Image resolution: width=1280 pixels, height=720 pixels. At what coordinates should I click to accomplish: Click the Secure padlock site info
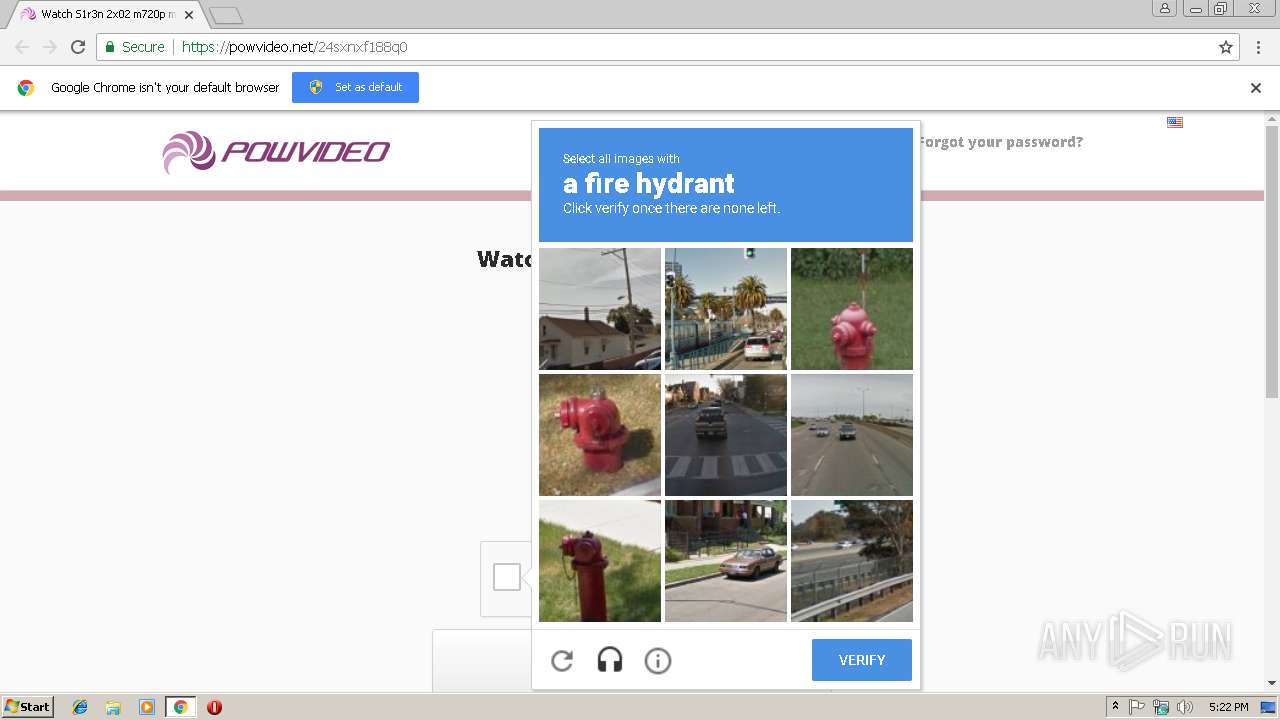pos(134,47)
